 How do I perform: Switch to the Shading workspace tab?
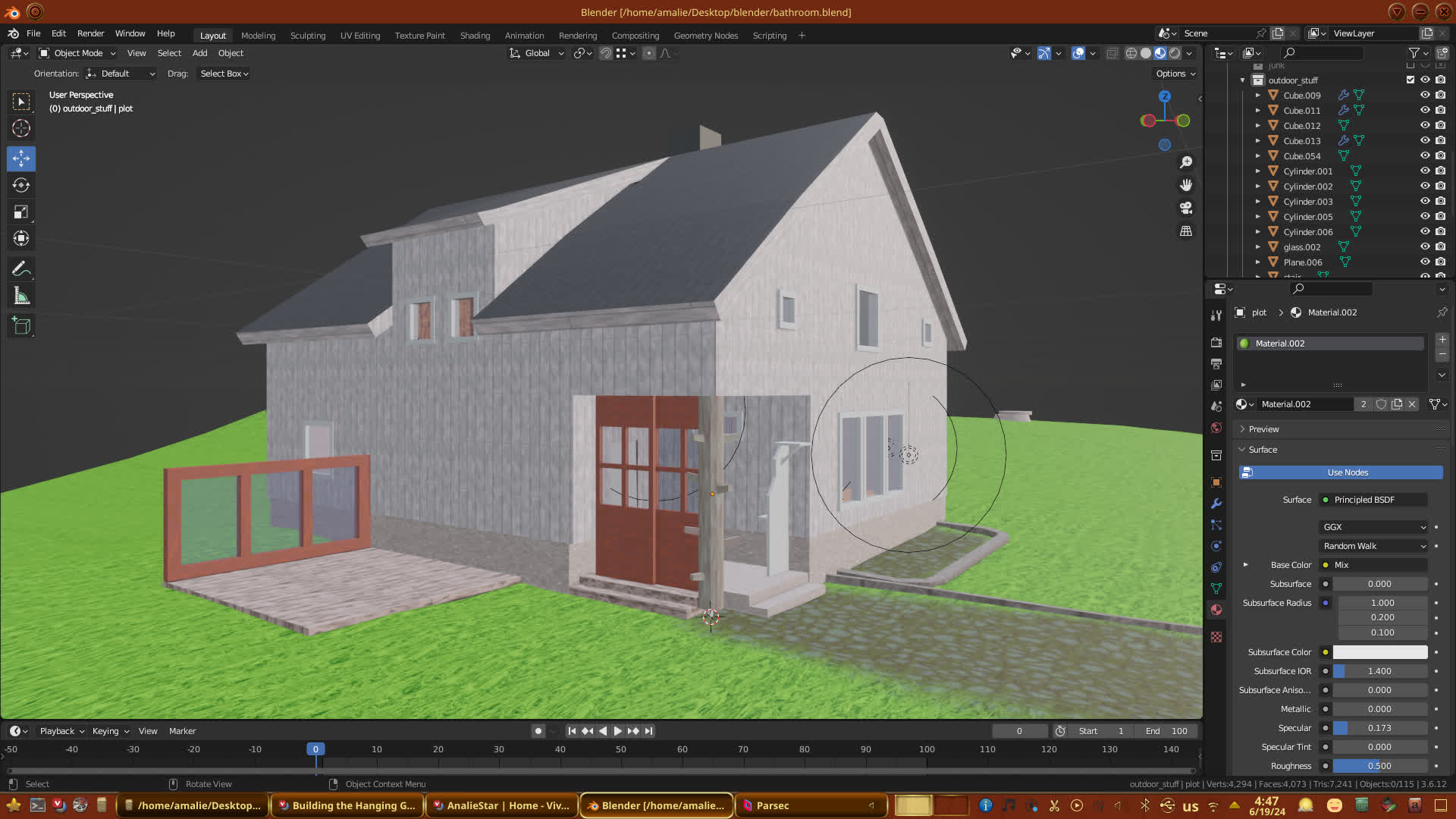[475, 36]
